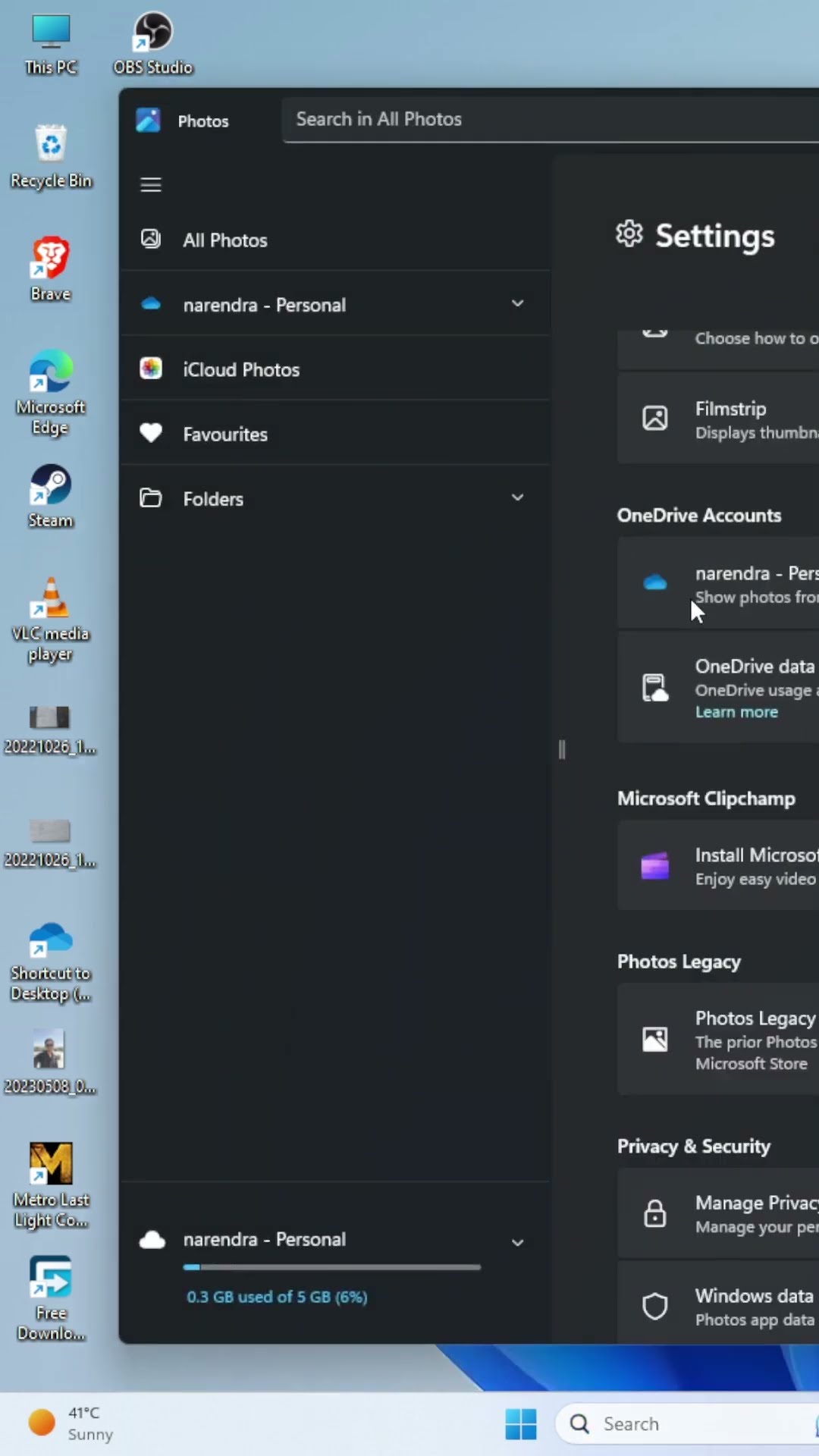Screen dimensions: 819x1456
Task: Open Folders in the sidebar
Action: pyautogui.click(x=334, y=498)
